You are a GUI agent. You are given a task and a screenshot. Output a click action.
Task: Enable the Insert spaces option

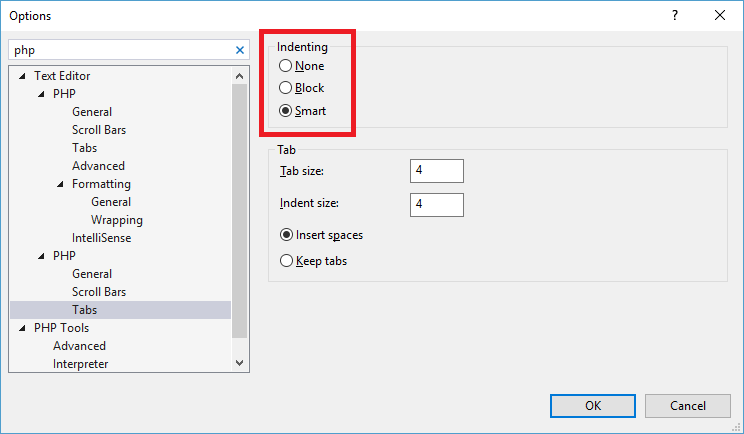pyautogui.click(x=287, y=235)
